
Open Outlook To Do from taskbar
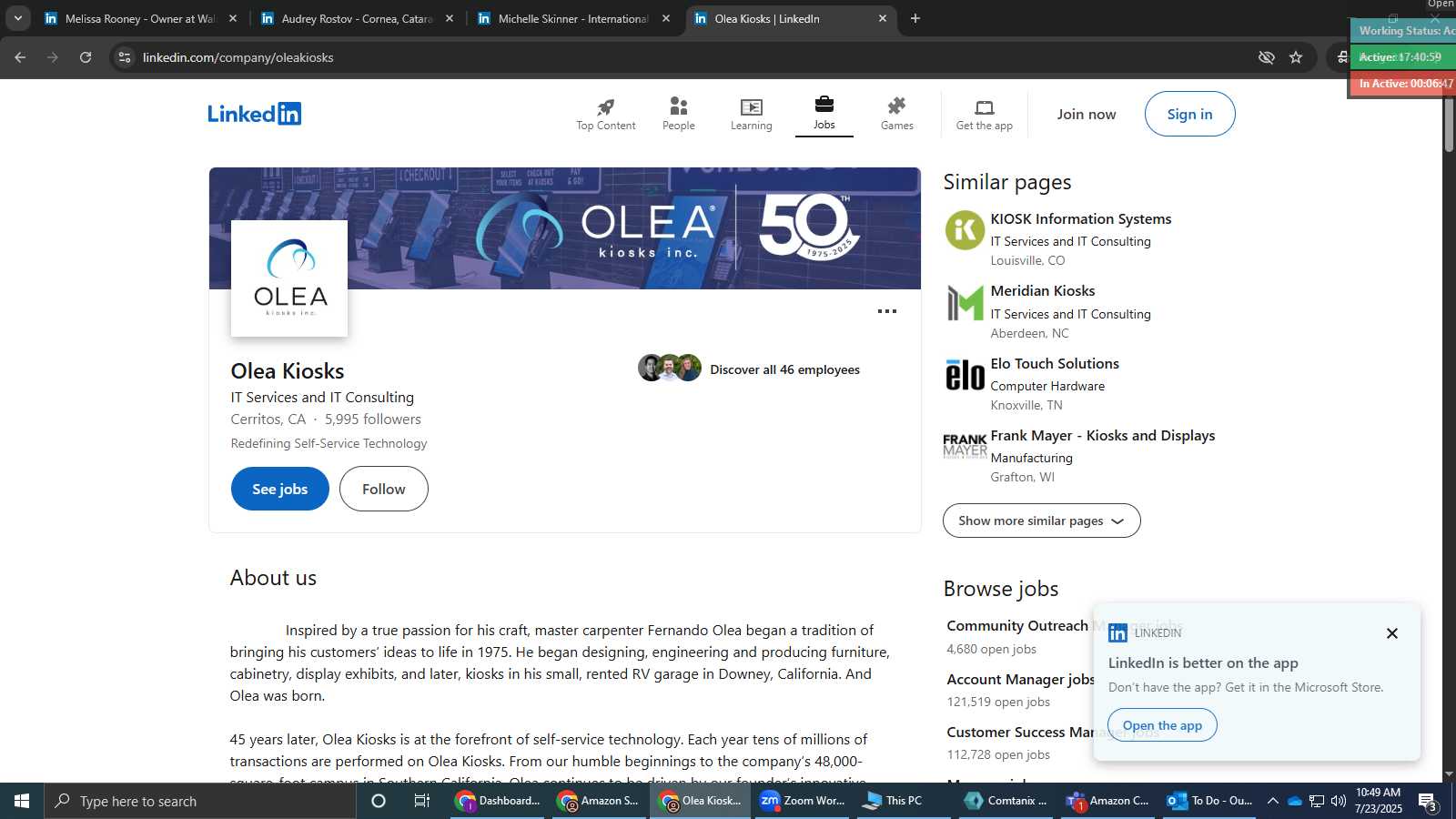(x=1210, y=801)
